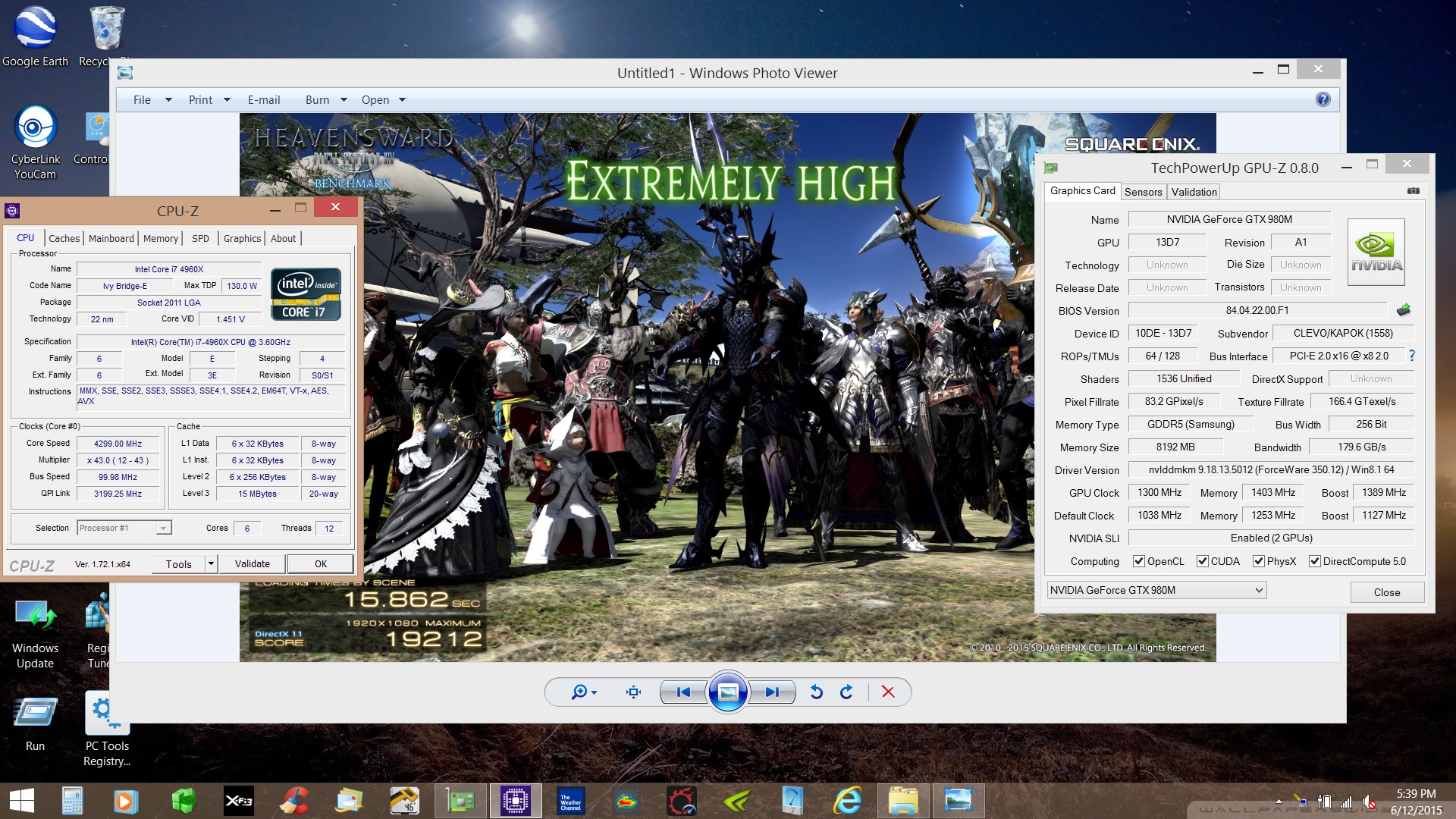
Task: Open XFi3 app from taskbar
Action: click(x=239, y=801)
